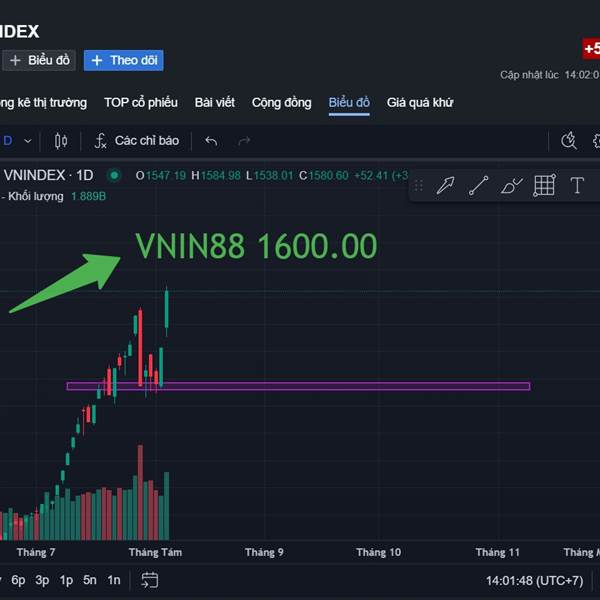Click the timezone 14:01:48 (UTC+7)
The image size is (600, 600).
pyautogui.click(x=535, y=580)
